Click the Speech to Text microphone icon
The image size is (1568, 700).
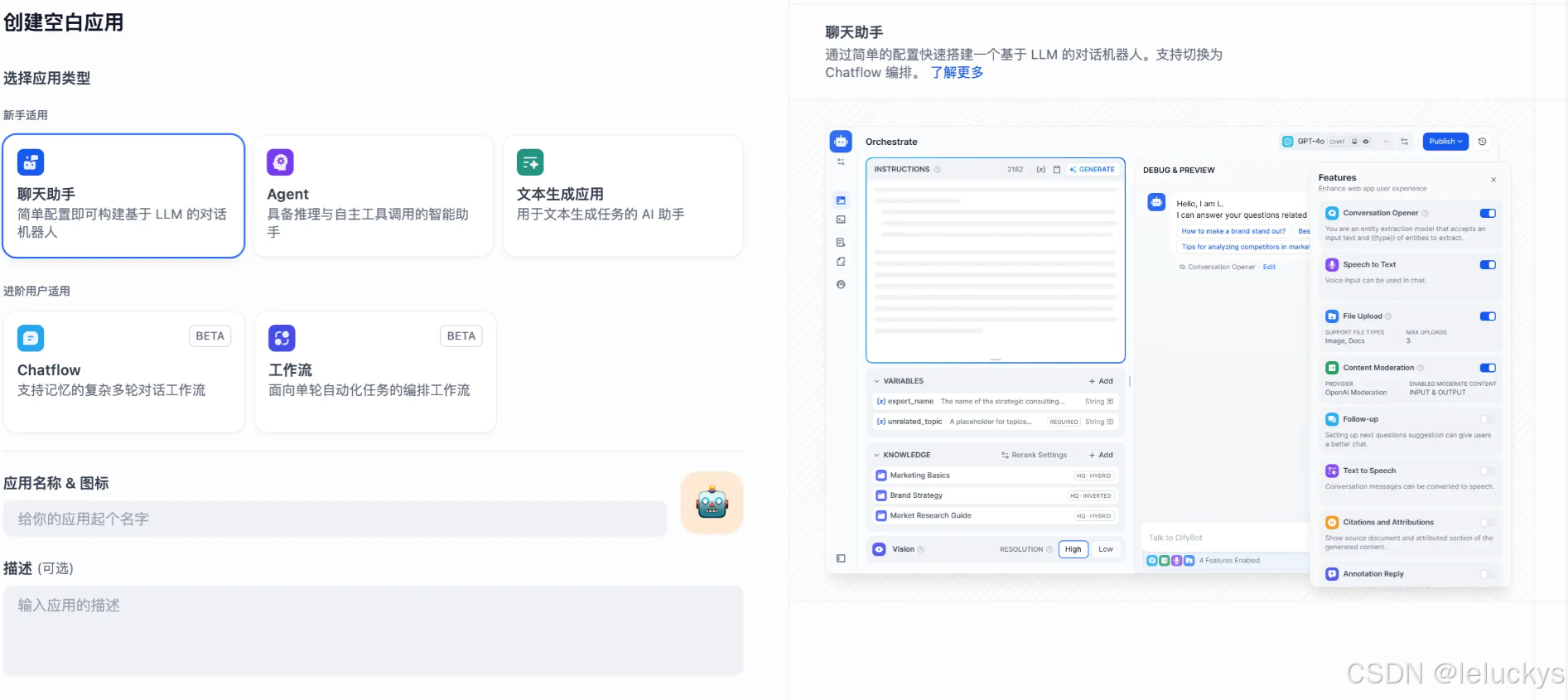(1332, 264)
